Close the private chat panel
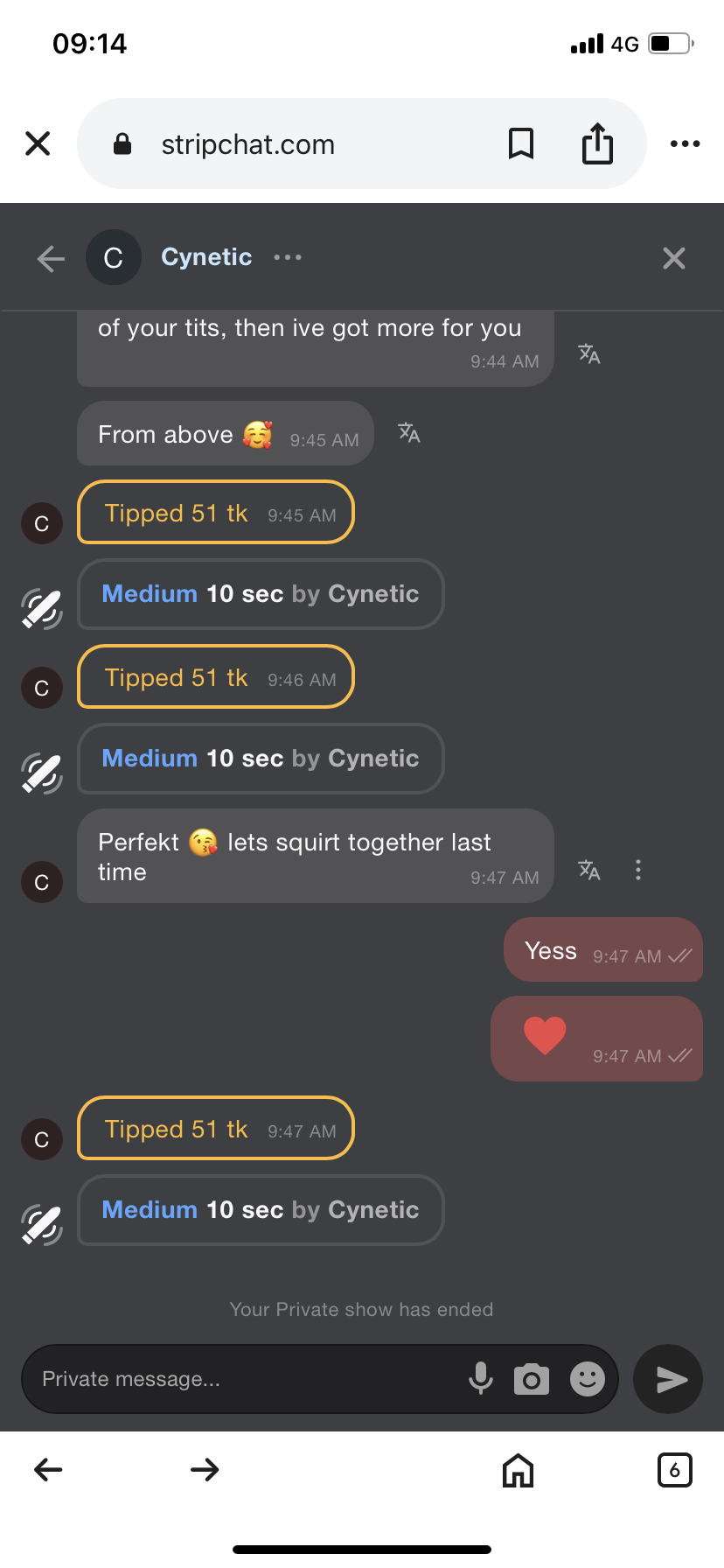Viewport: 724px width, 1568px height. point(673,258)
